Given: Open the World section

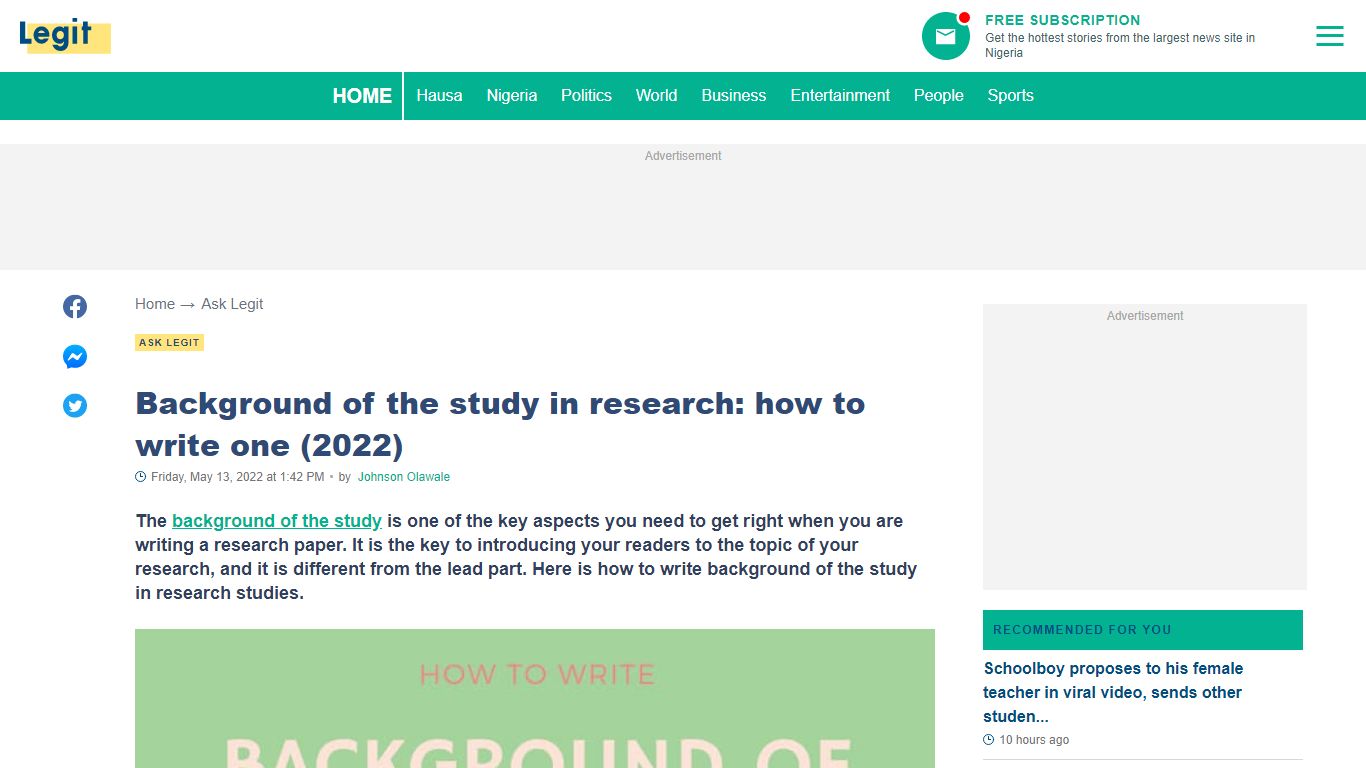Looking at the screenshot, I should (656, 96).
